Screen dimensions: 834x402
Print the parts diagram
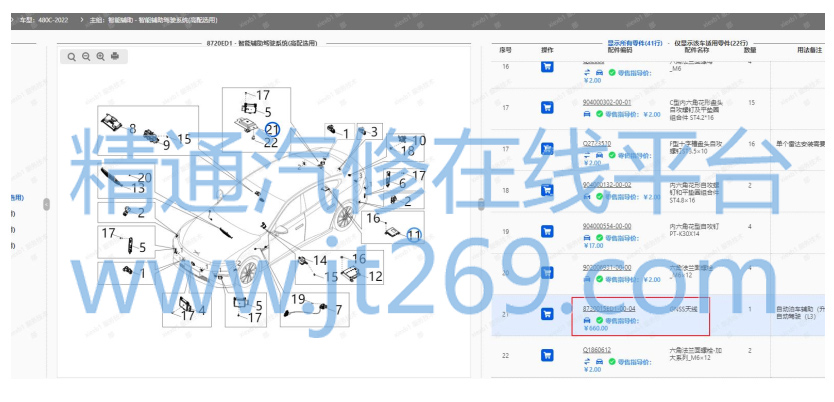tap(115, 56)
